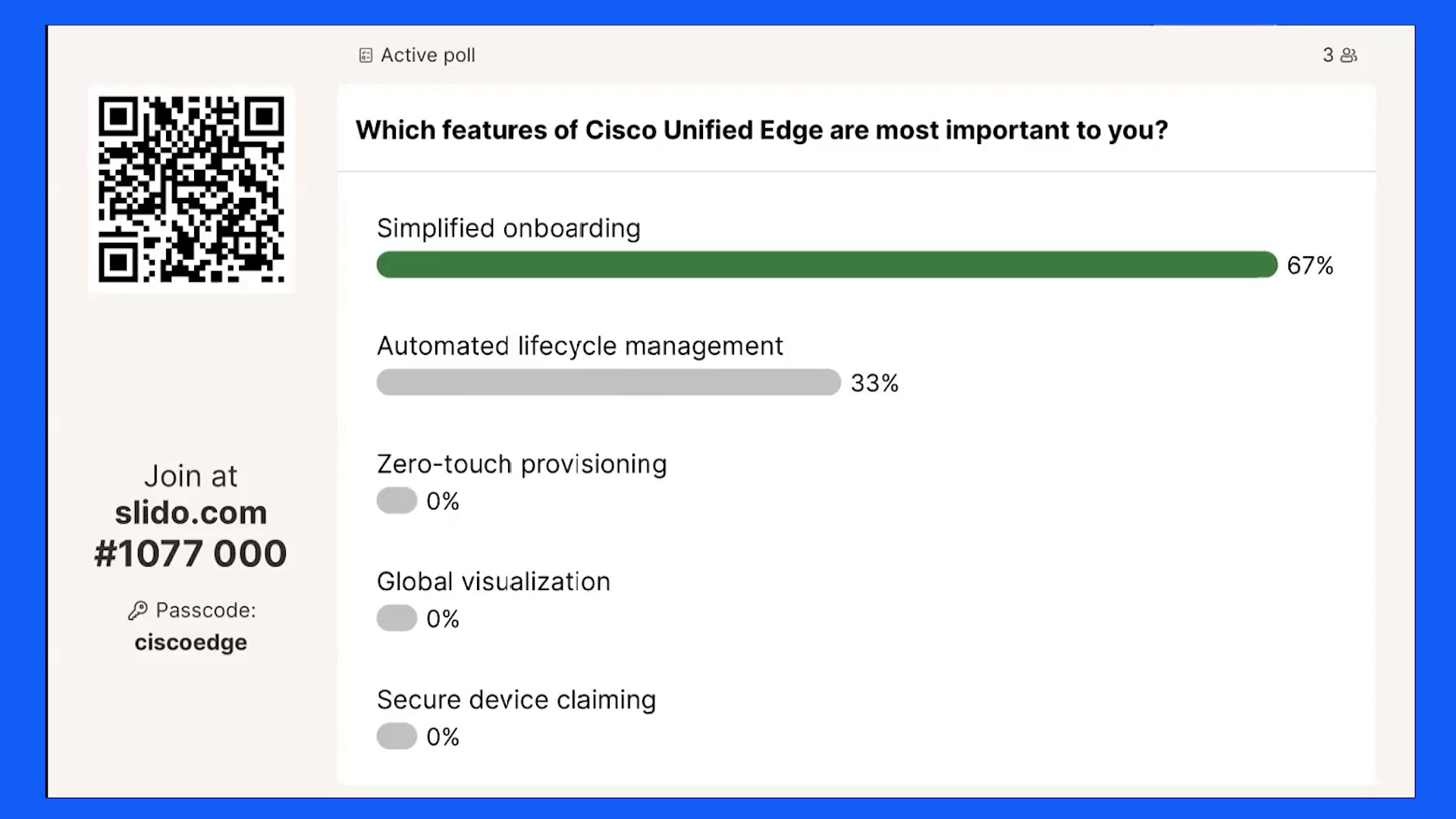Screen dimensions: 1456x819
Task: Click the participant number 3
Action: [1328, 55]
